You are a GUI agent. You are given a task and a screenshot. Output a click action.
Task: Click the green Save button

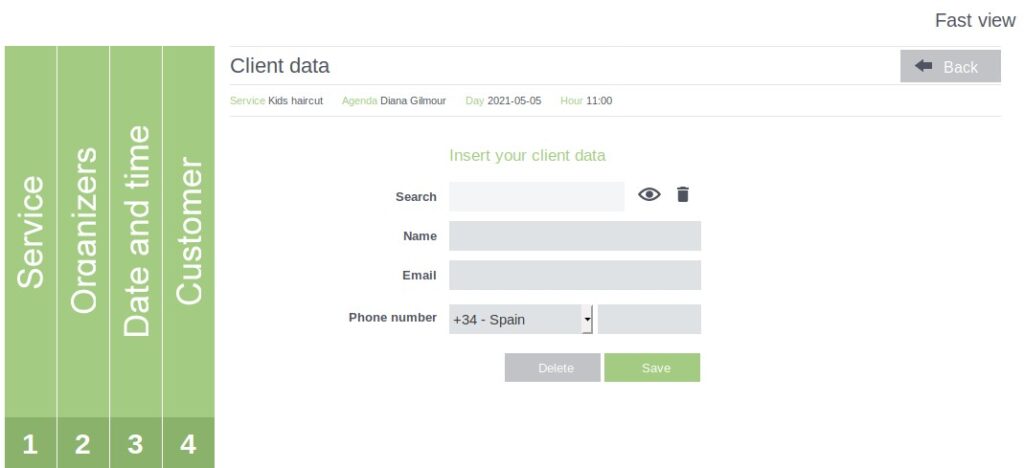652,367
